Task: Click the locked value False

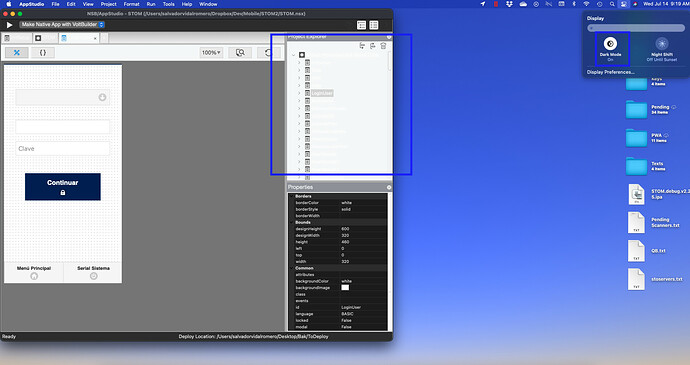Action: (x=346, y=321)
